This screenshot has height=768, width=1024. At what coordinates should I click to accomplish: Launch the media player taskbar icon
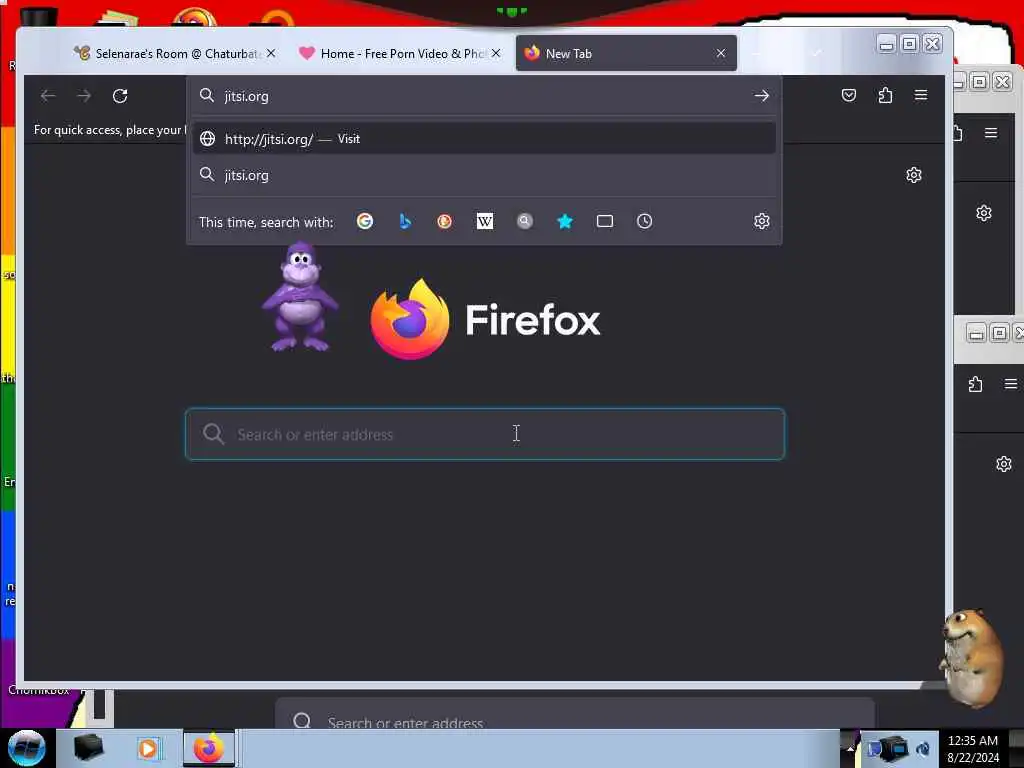coord(148,748)
